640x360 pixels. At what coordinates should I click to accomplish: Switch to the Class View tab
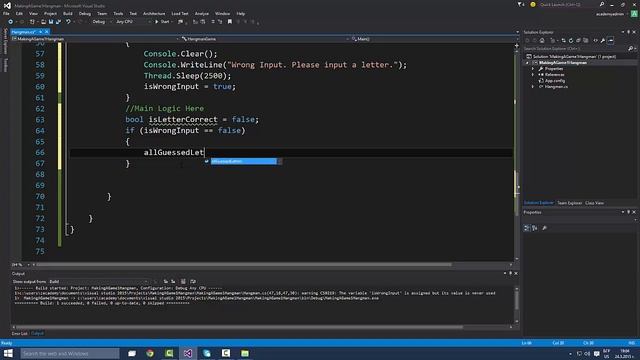coord(594,203)
